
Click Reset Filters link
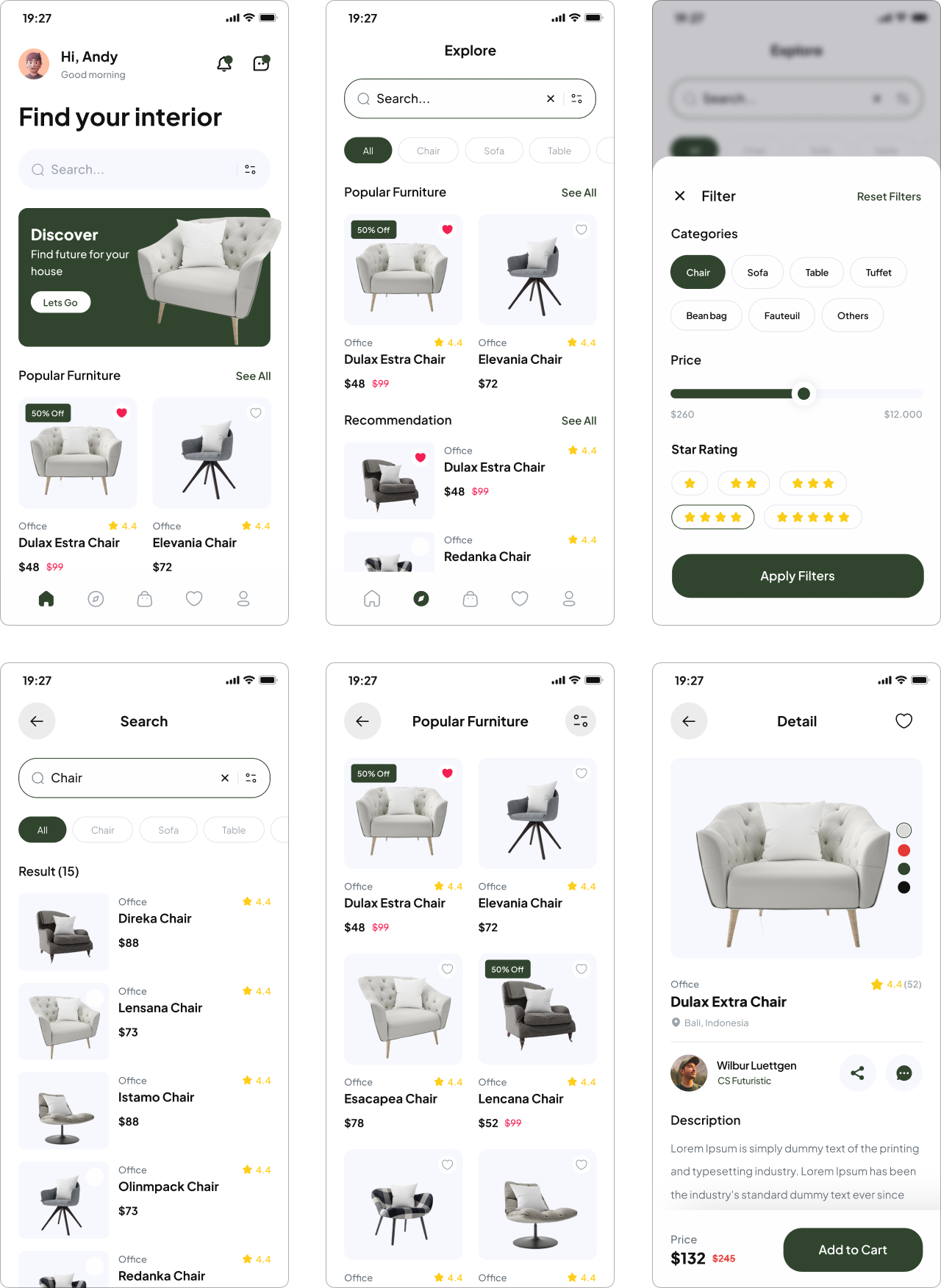(889, 196)
